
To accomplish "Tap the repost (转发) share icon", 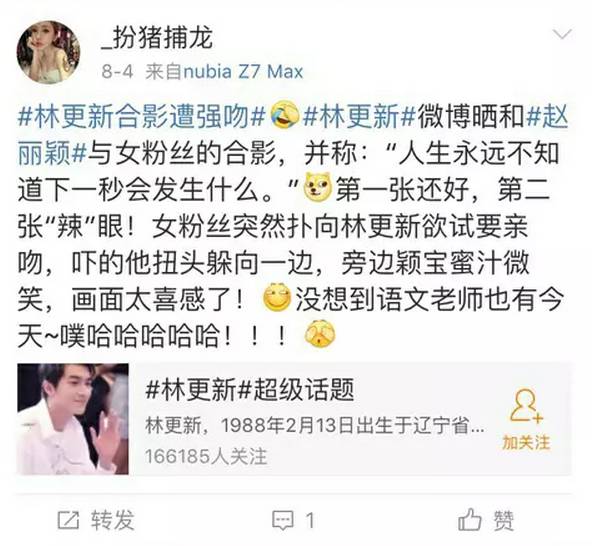I will 69,520.
